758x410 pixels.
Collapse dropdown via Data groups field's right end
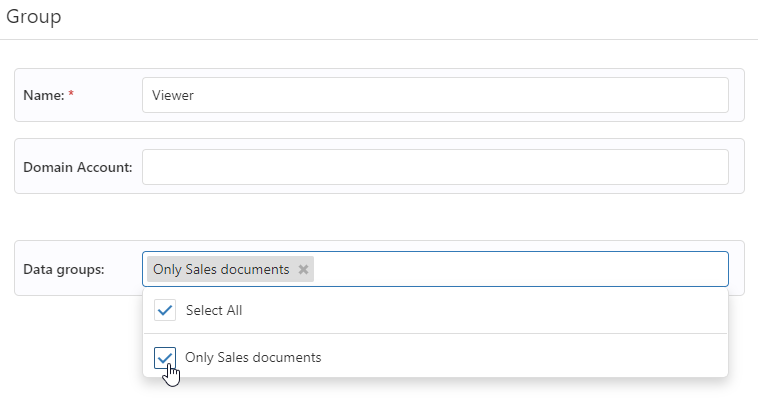pyautogui.click(x=715, y=269)
